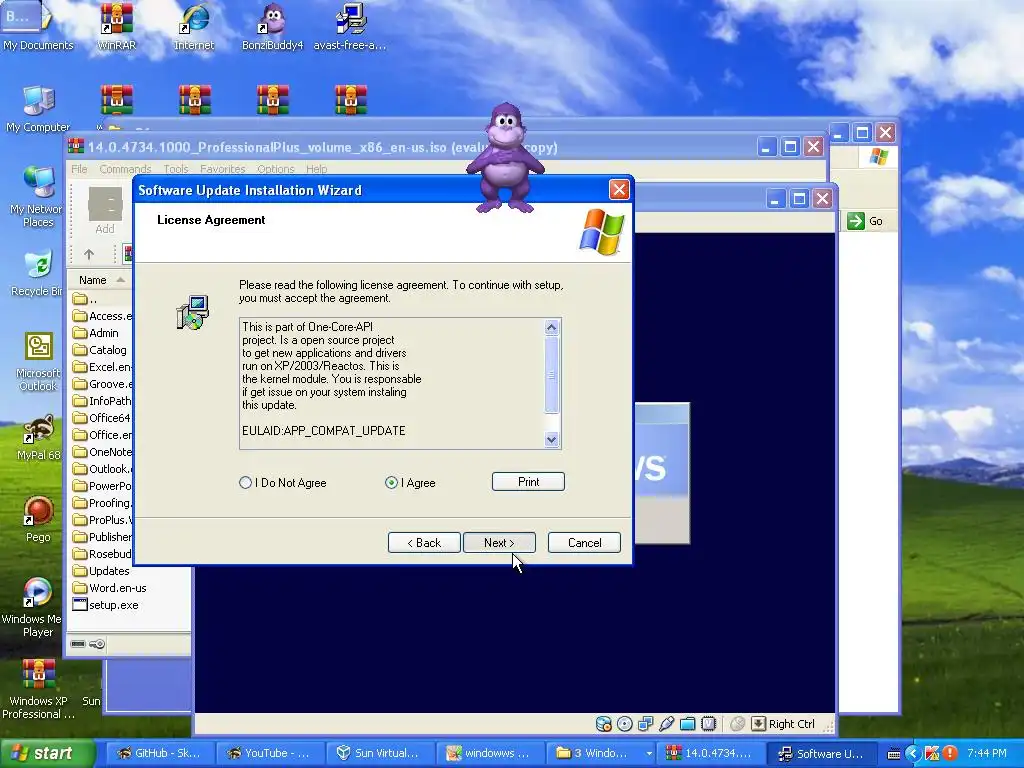Select the Catalog folder in WinRAR
Image resolution: width=1024 pixels, height=768 pixels.
tap(100, 350)
